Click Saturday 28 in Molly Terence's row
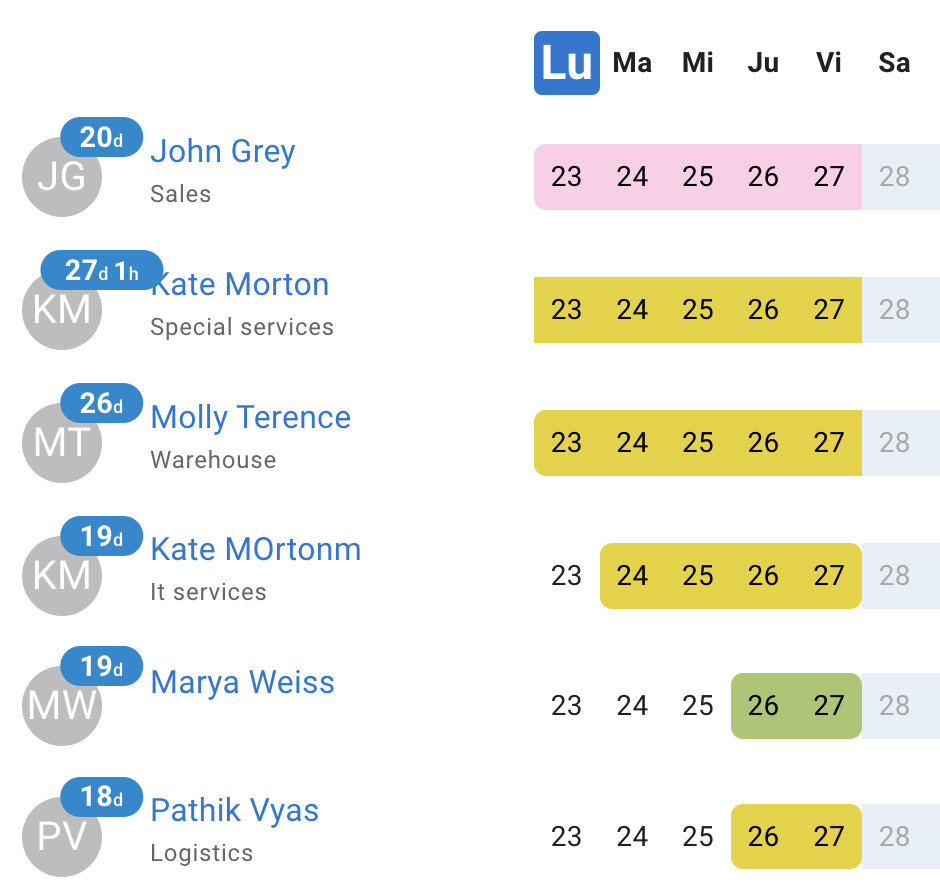 click(894, 443)
